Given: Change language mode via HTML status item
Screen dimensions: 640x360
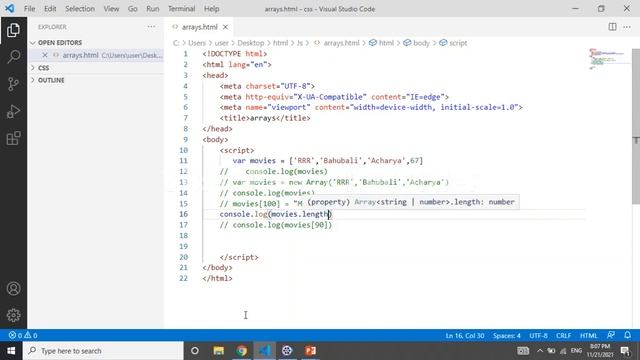Looking at the screenshot, I should coord(589,336).
